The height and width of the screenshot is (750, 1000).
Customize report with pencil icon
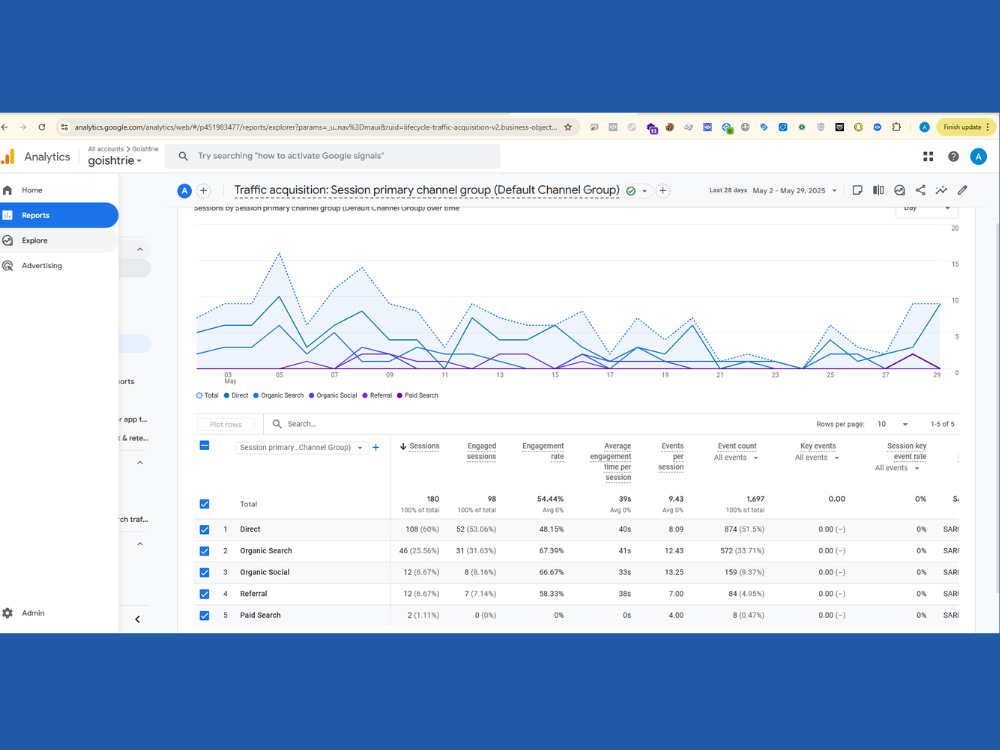pyautogui.click(x=962, y=190)
